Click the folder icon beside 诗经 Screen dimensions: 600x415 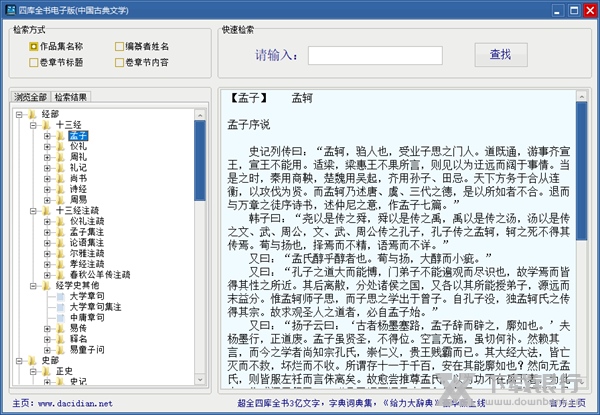tap(60, 189)
